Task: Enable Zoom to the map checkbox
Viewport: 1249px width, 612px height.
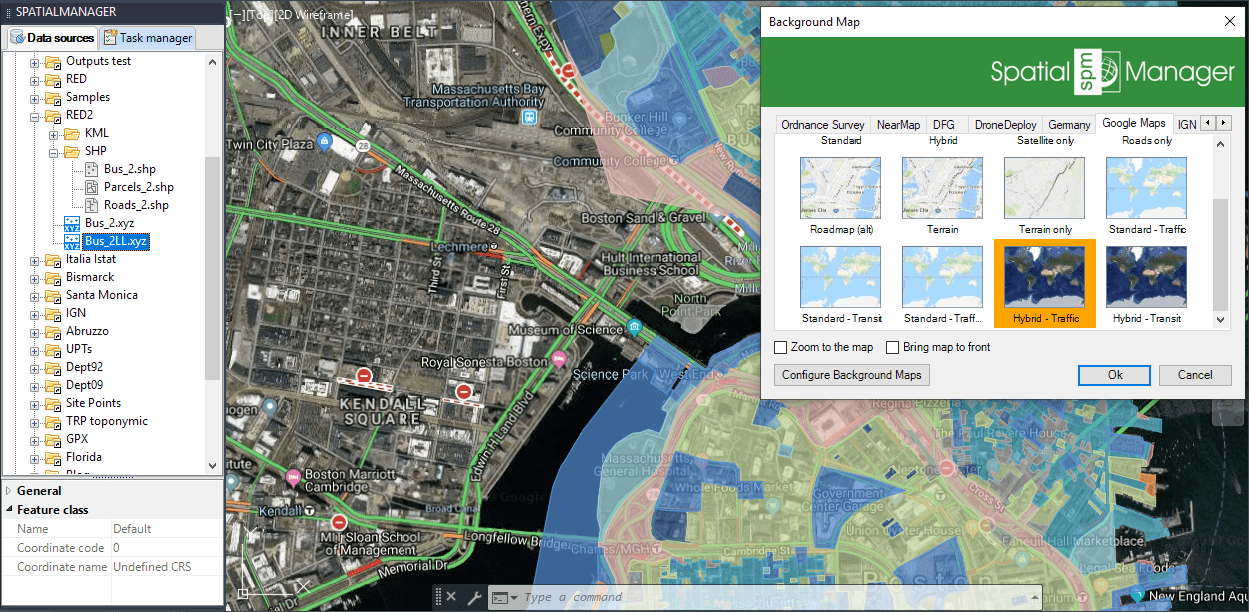Action: (x=780, y=347)
